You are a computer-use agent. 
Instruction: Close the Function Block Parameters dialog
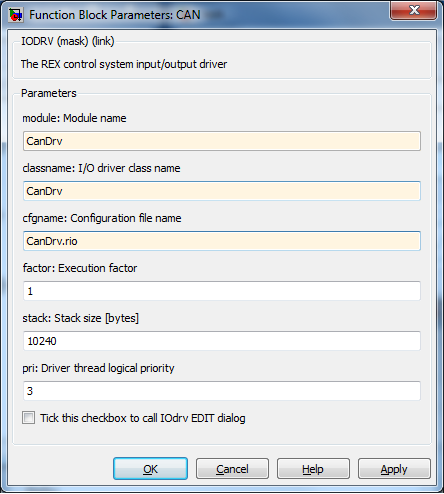point(413,11)
